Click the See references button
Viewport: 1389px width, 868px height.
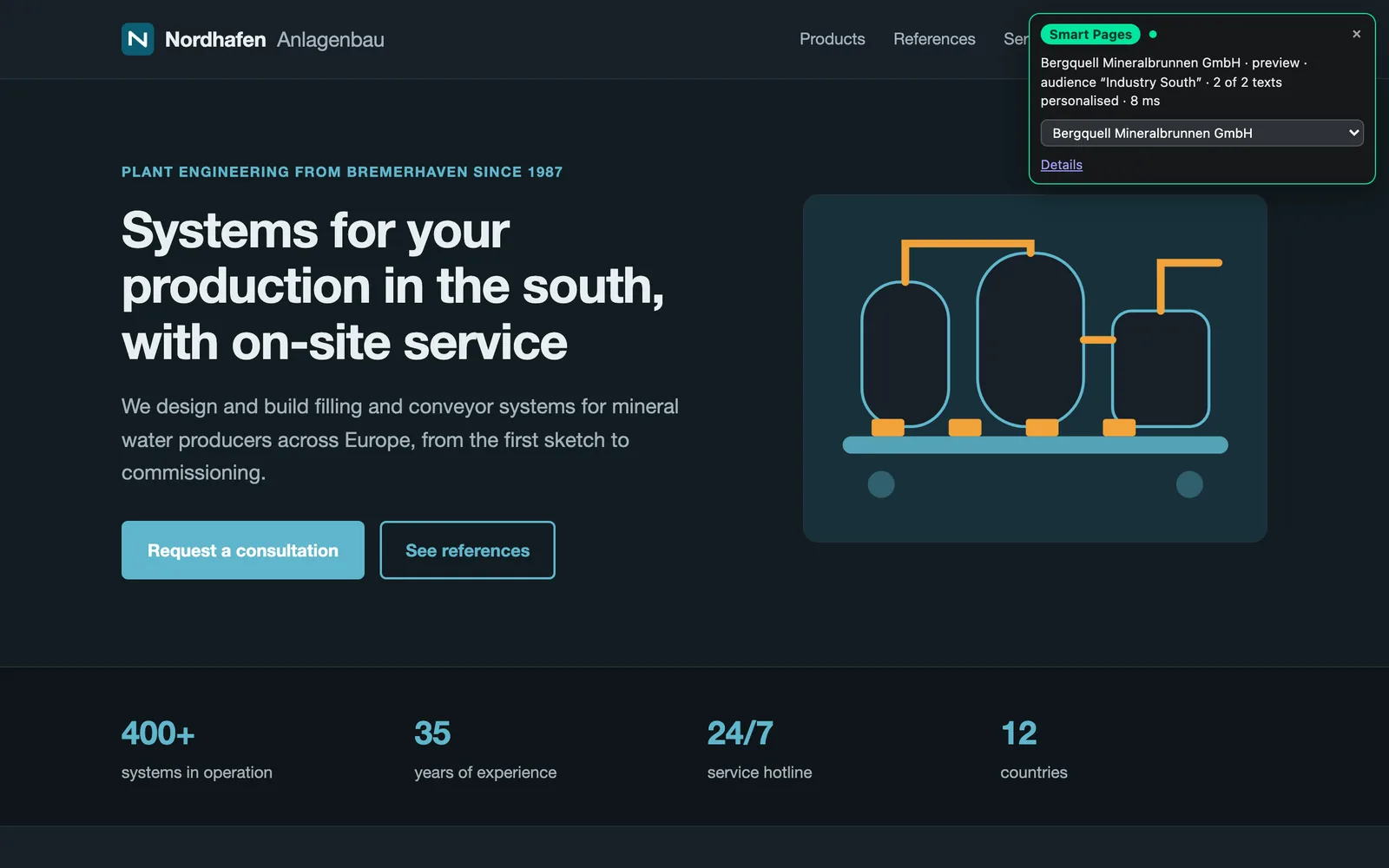coord(467,550)
